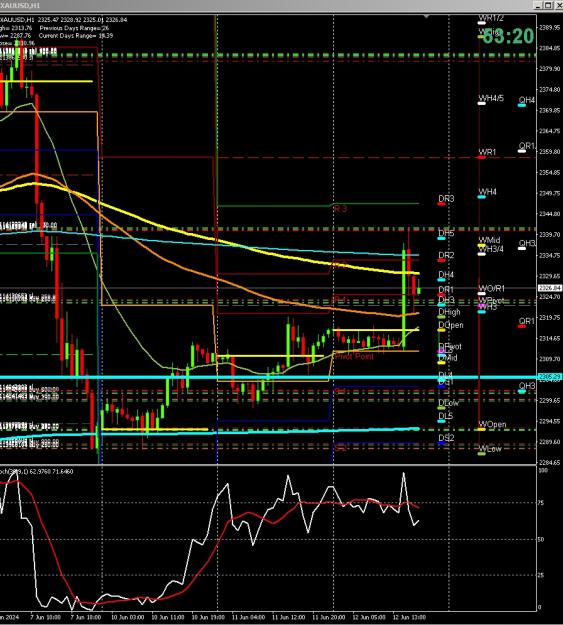Click the DH5 level label

coord(446,233)
